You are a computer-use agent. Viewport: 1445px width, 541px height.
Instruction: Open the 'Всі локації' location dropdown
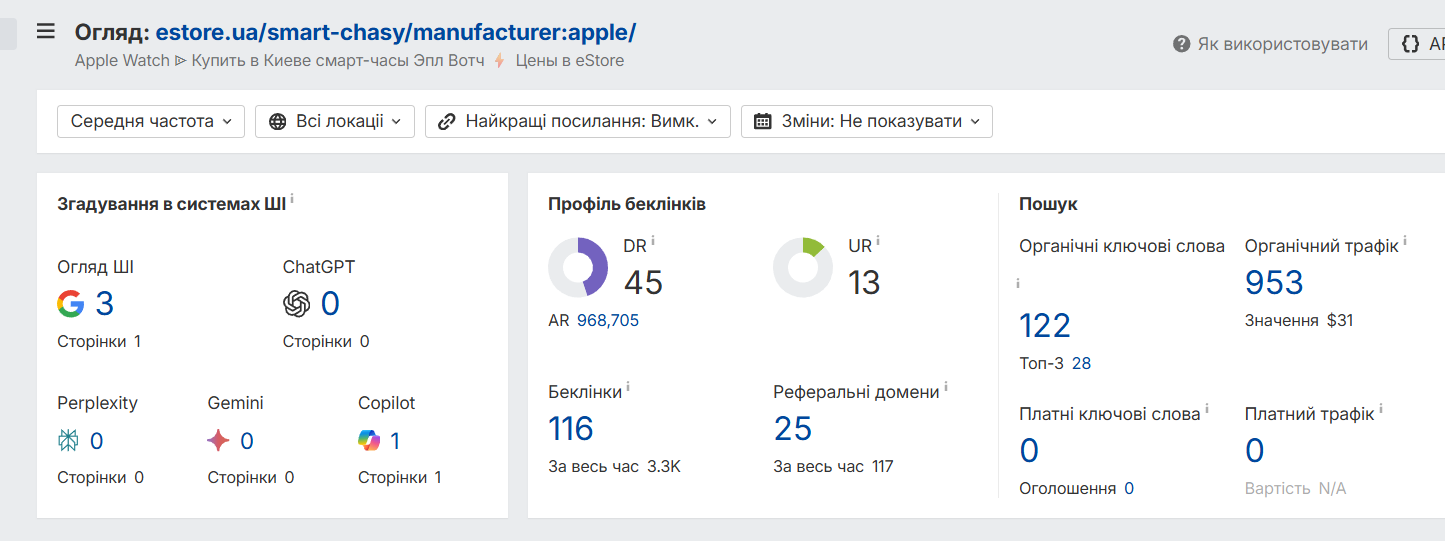click(335, 121)
